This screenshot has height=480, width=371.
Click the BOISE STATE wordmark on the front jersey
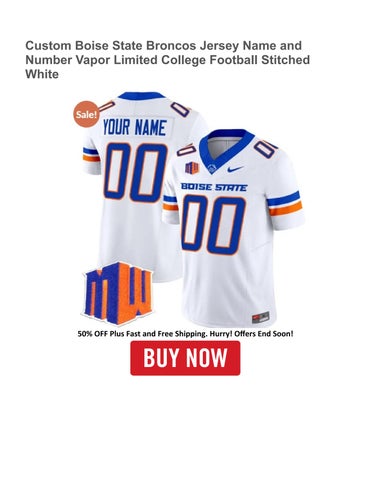(x=214, y=187)
